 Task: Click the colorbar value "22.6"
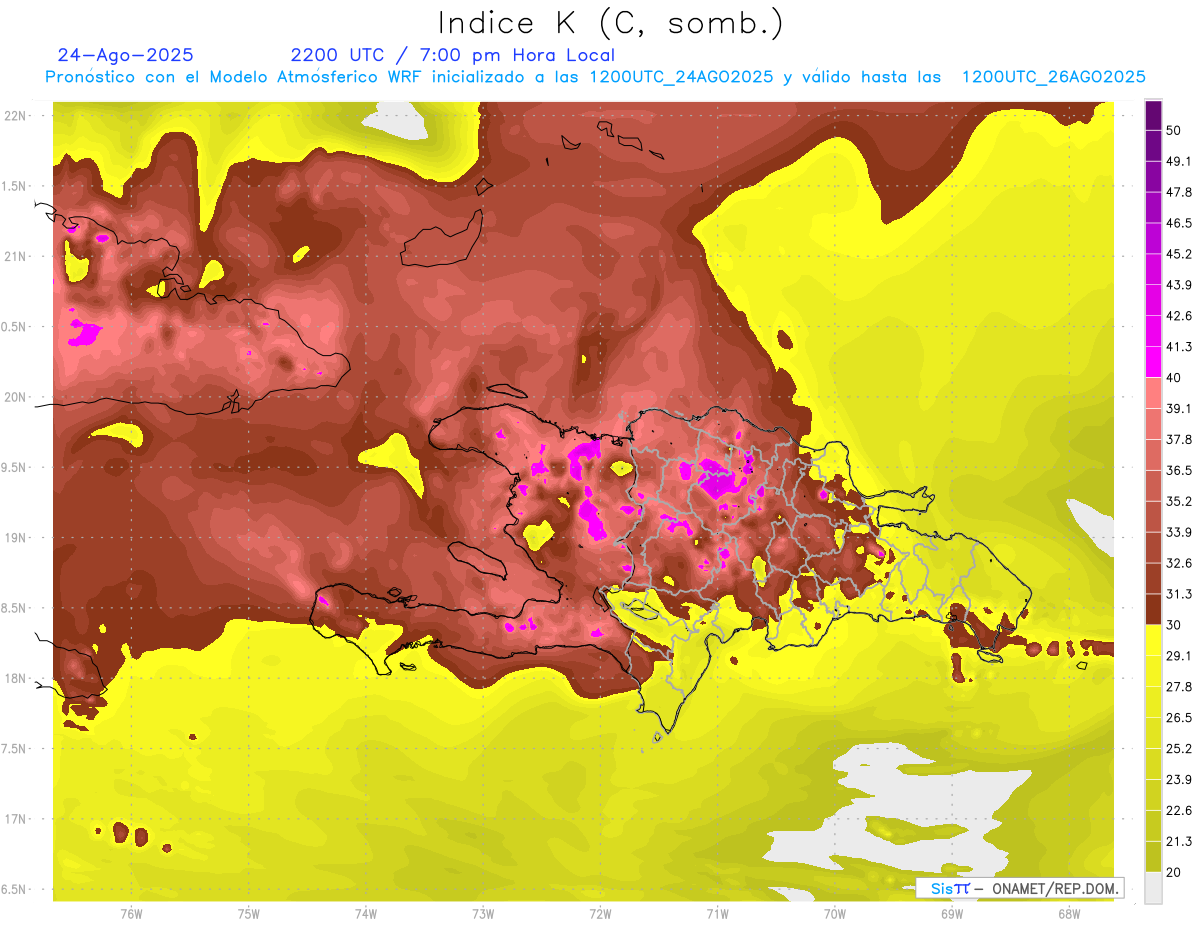pos(1178,810)
